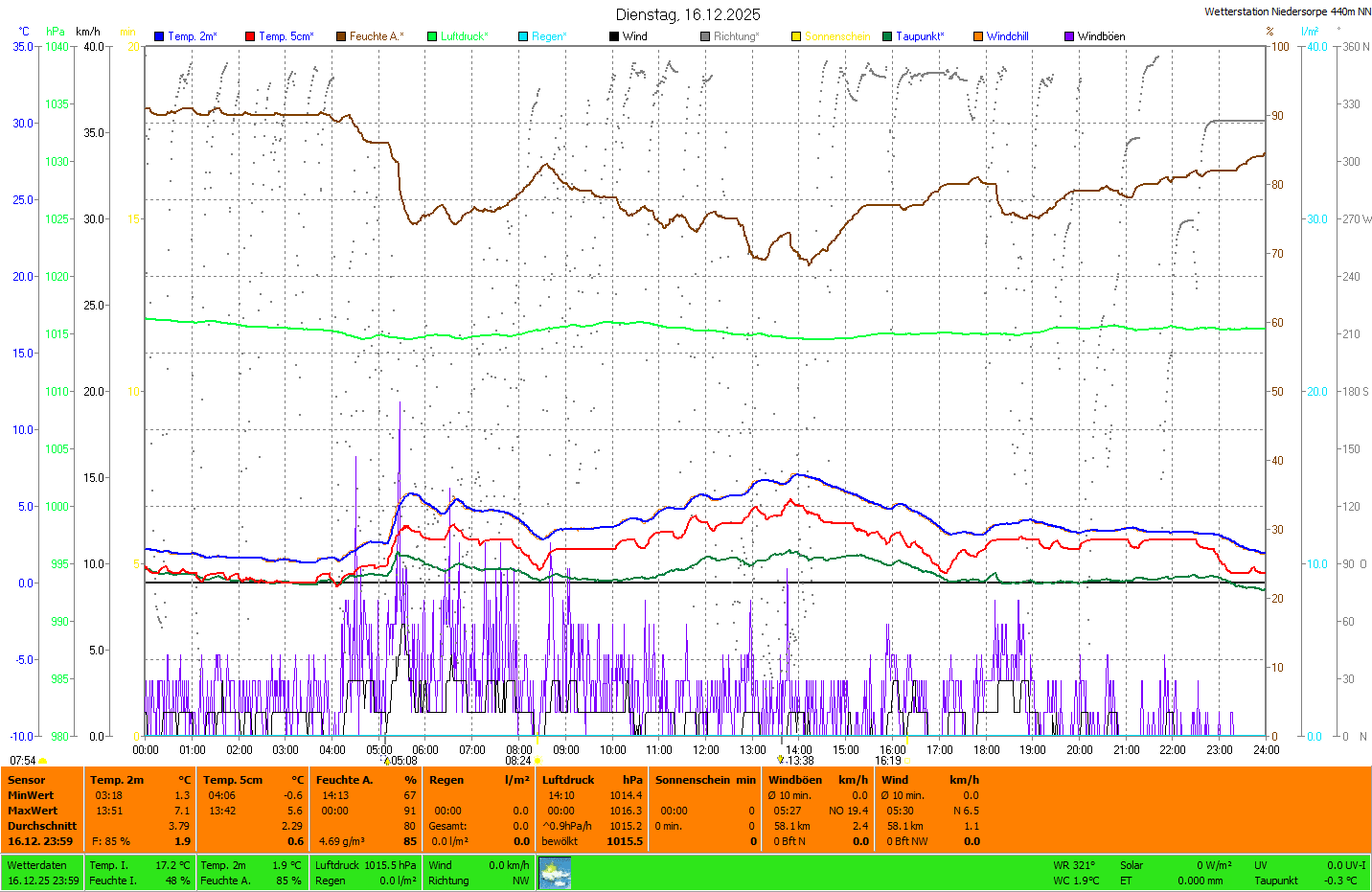Click the Luftdruck hPa table column header
The image size is (1372, 892).
tap(592, 780)
